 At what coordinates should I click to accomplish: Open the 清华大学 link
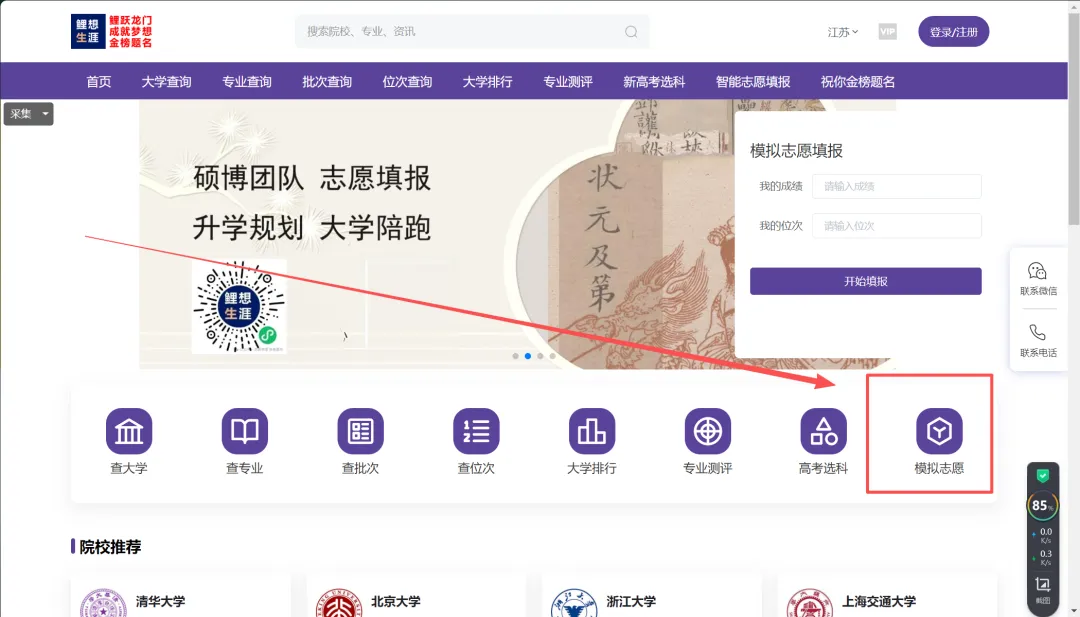pos(160,601)
